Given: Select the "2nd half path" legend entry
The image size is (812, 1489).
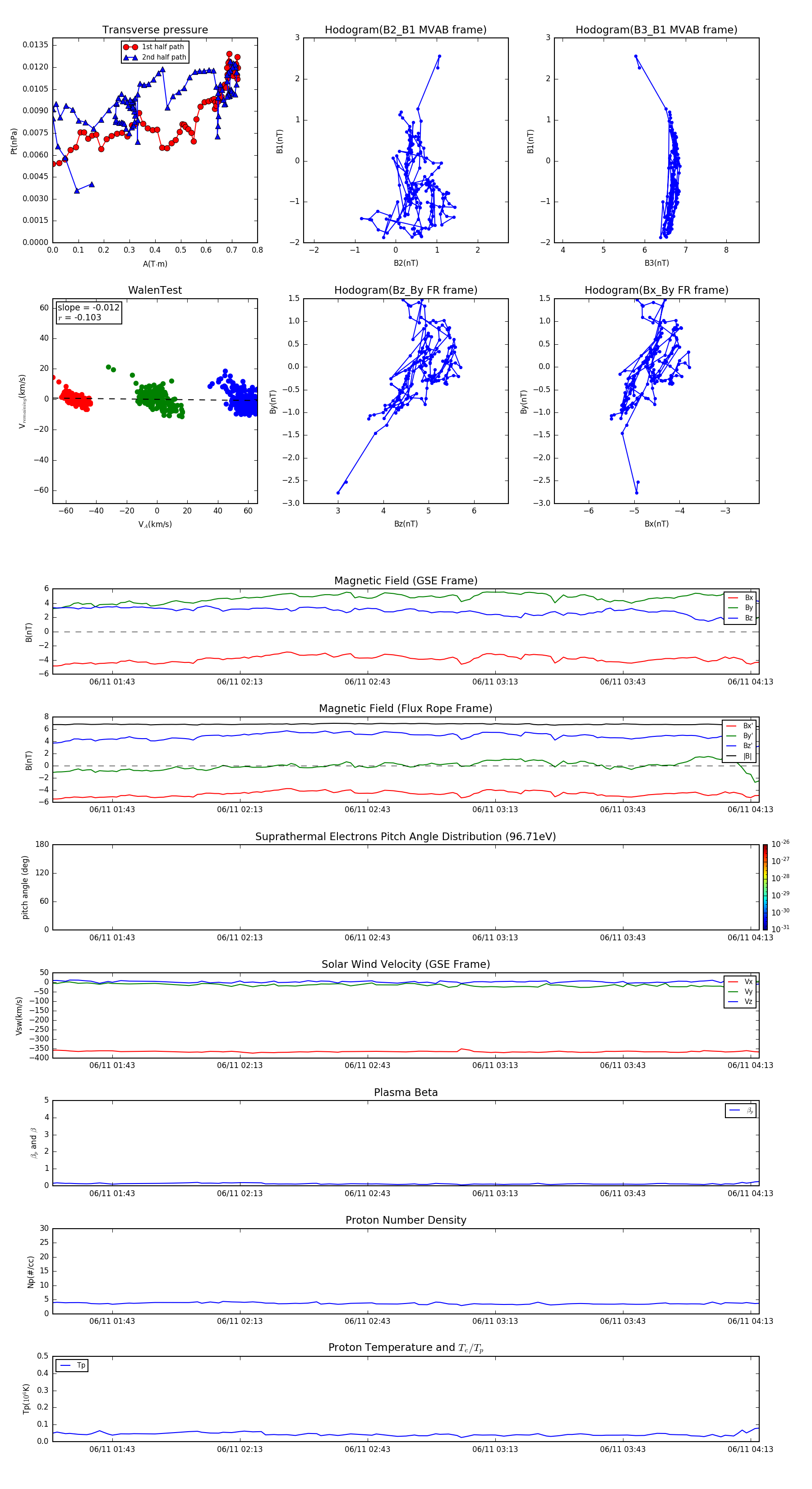Looking at the screenshot, I should coord(156,57).
